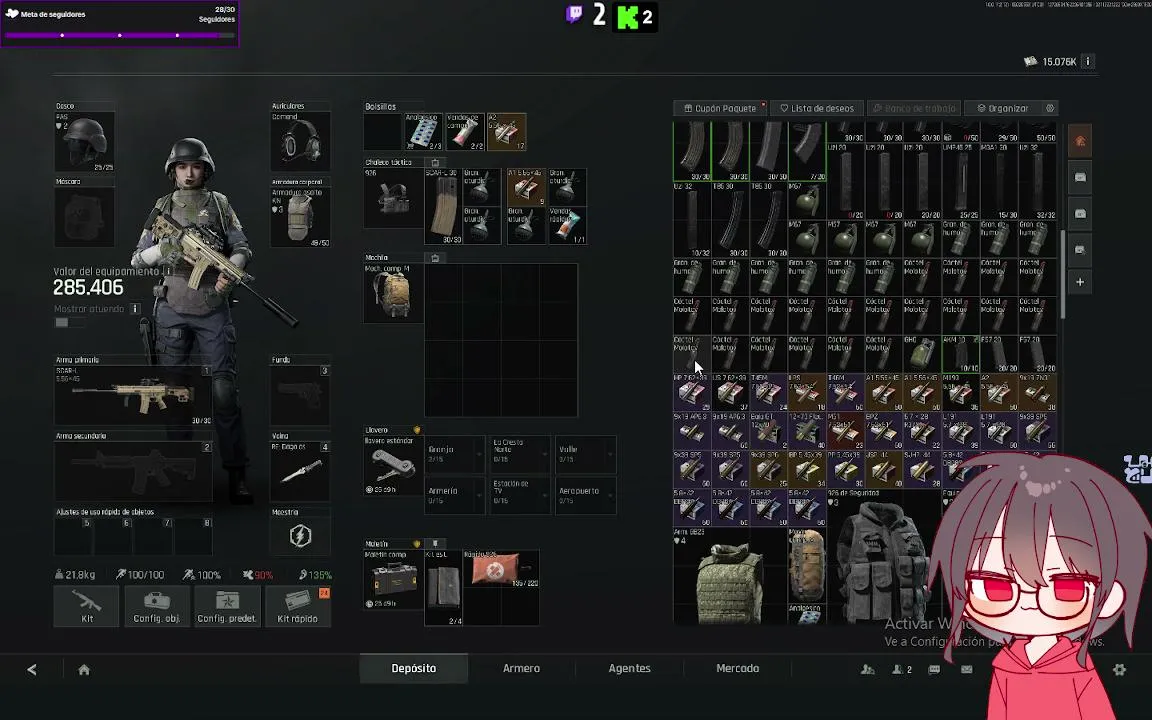This screenshot has height=720, width=1152.
Task: Click the empty Arma secundaria slot
Action: 133,472
